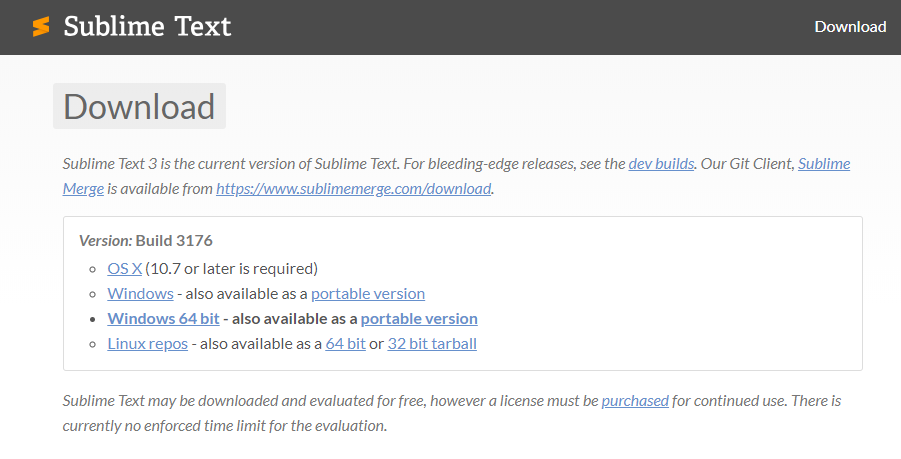Viewport: 901px width, 459px height.
Task: Select the plain "Windows" download link
Action: pyautogui.click(x=140, y=293)
